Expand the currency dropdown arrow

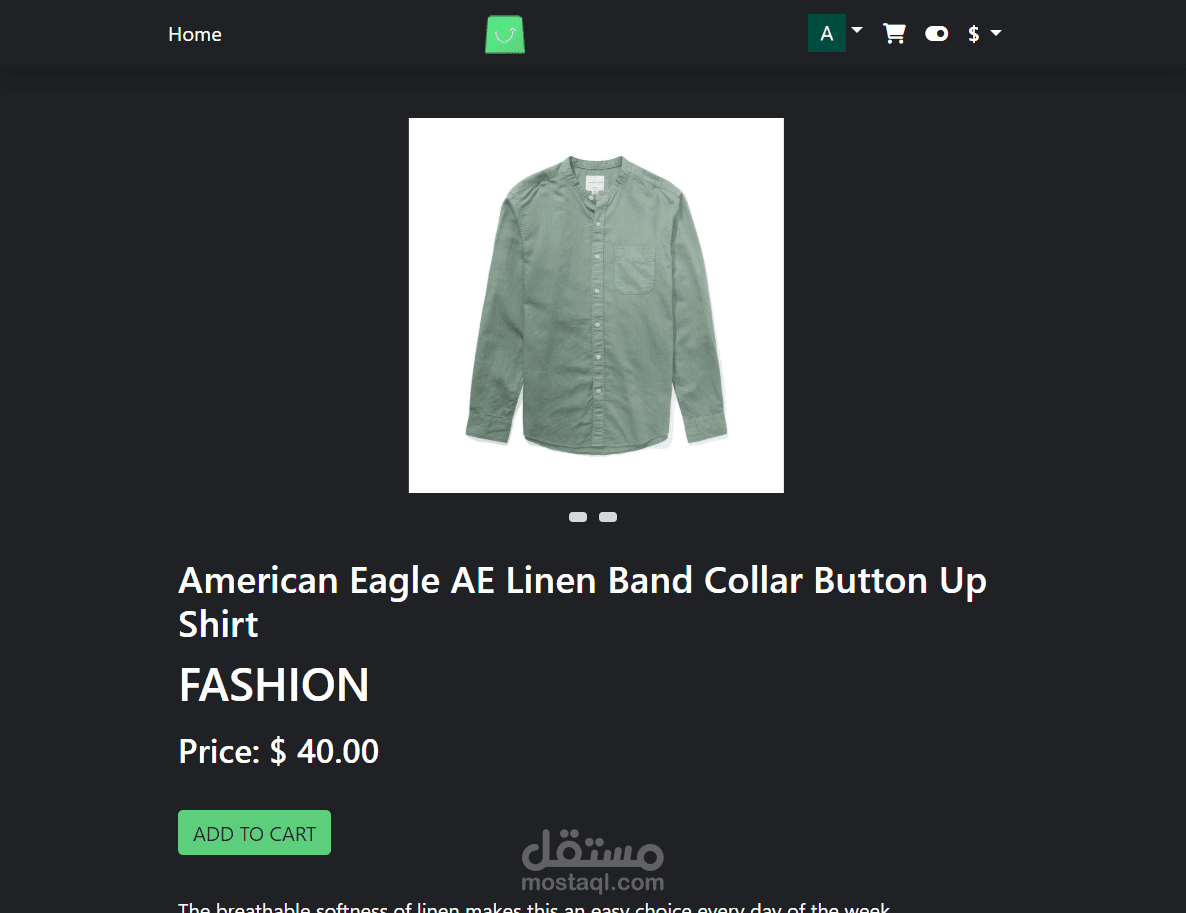coord(996,33)
